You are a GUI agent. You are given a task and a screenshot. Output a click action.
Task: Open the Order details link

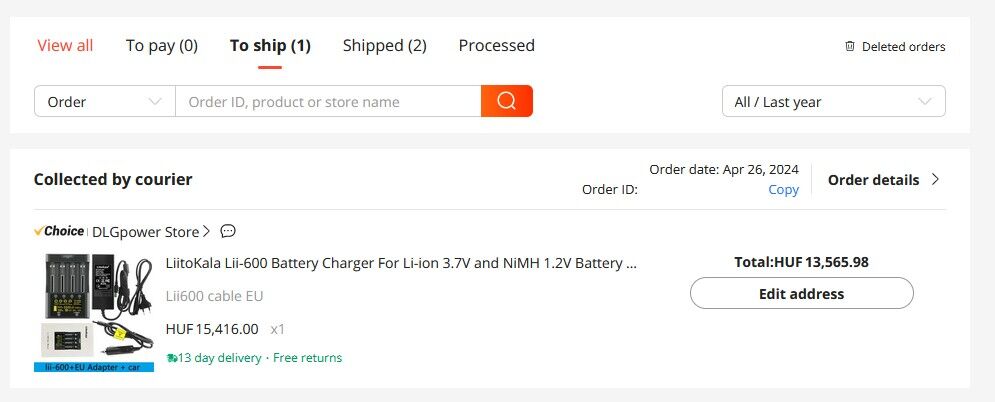click(873, 180)
